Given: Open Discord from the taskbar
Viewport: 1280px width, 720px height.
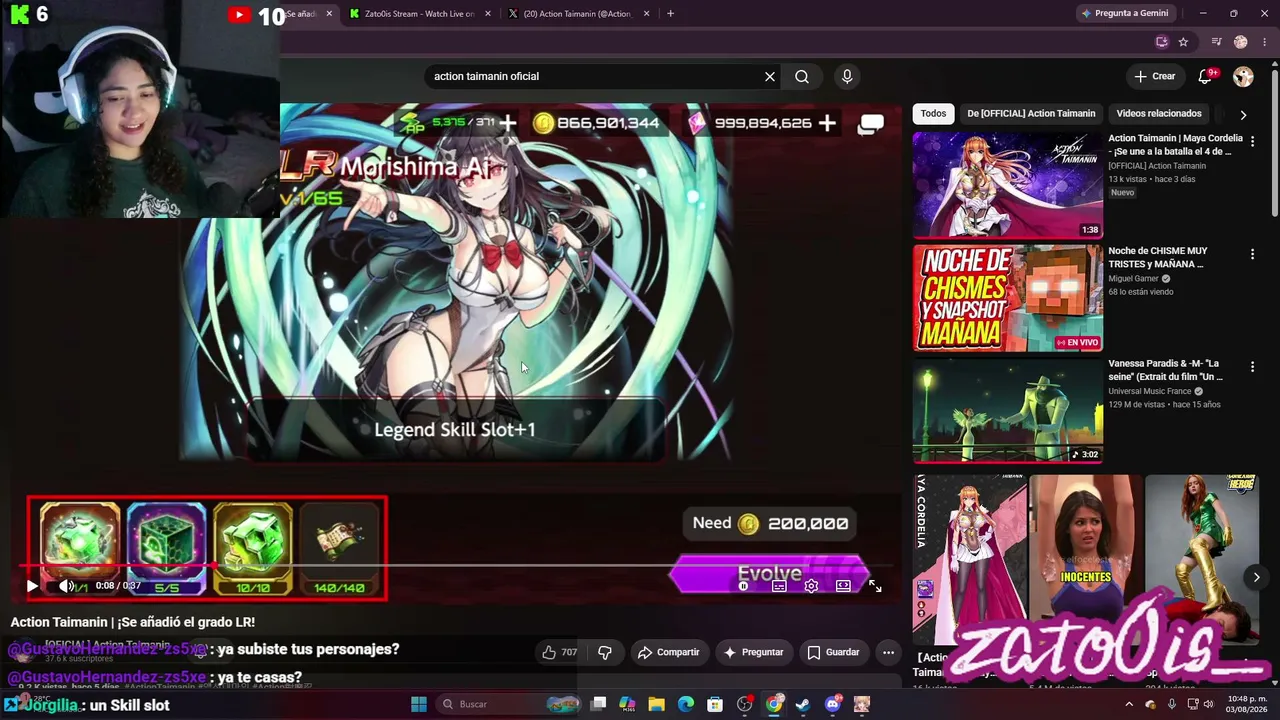Looking at the screenshot, I should [832, 704].
